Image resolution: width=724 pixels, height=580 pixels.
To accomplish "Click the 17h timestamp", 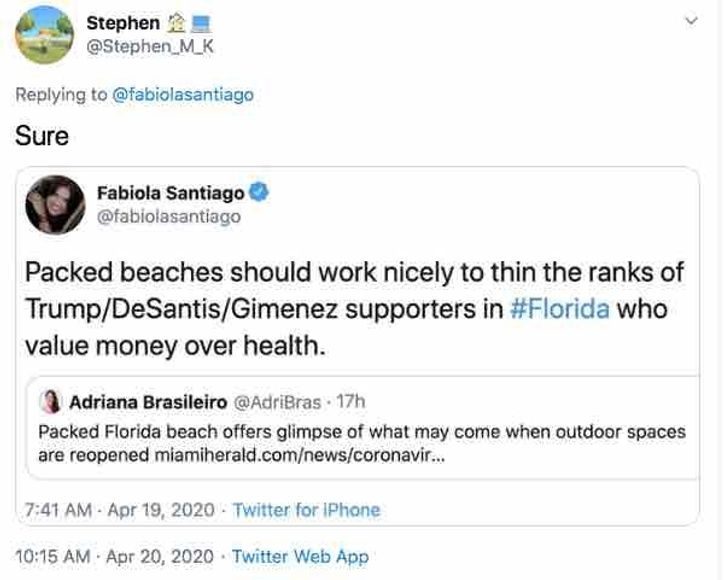I will 352,402.
